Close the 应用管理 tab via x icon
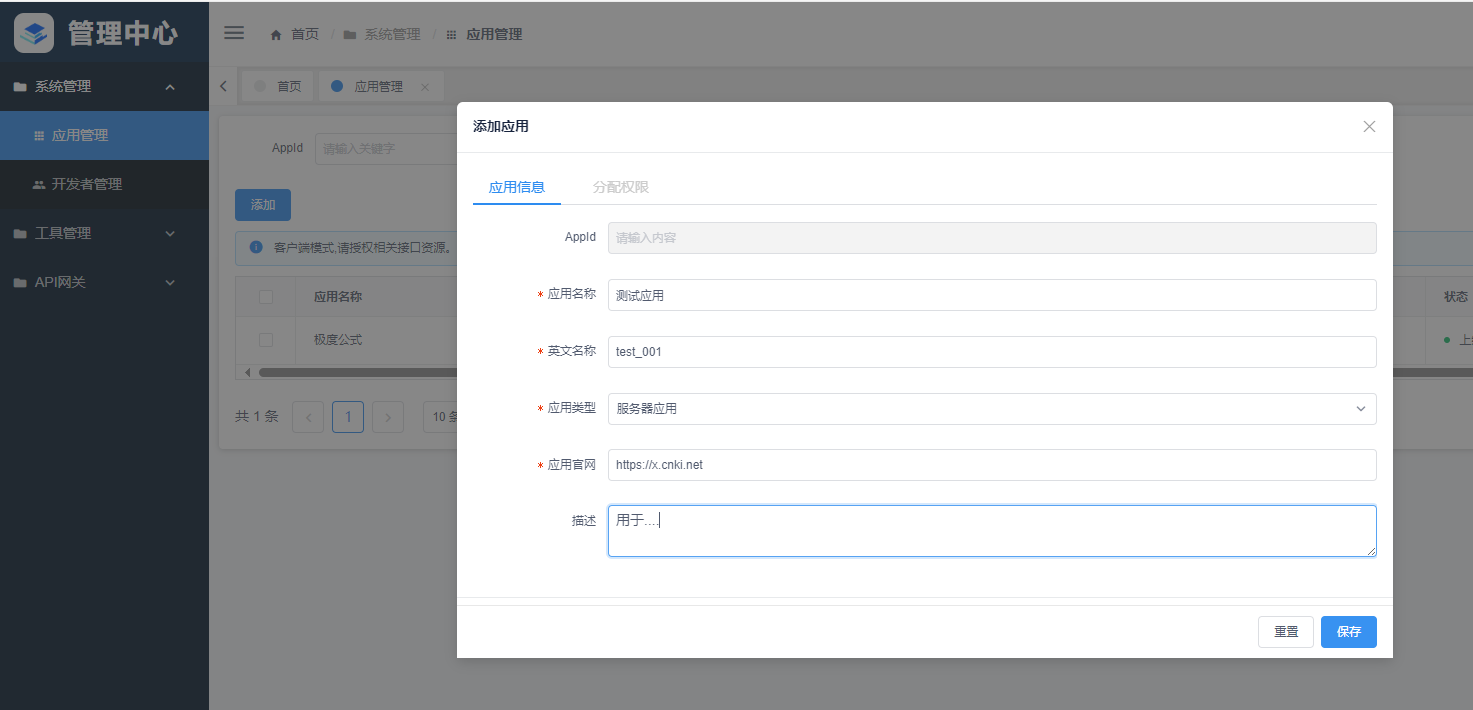The height and width of the screenshot is (710, 1473). point(425,87)
